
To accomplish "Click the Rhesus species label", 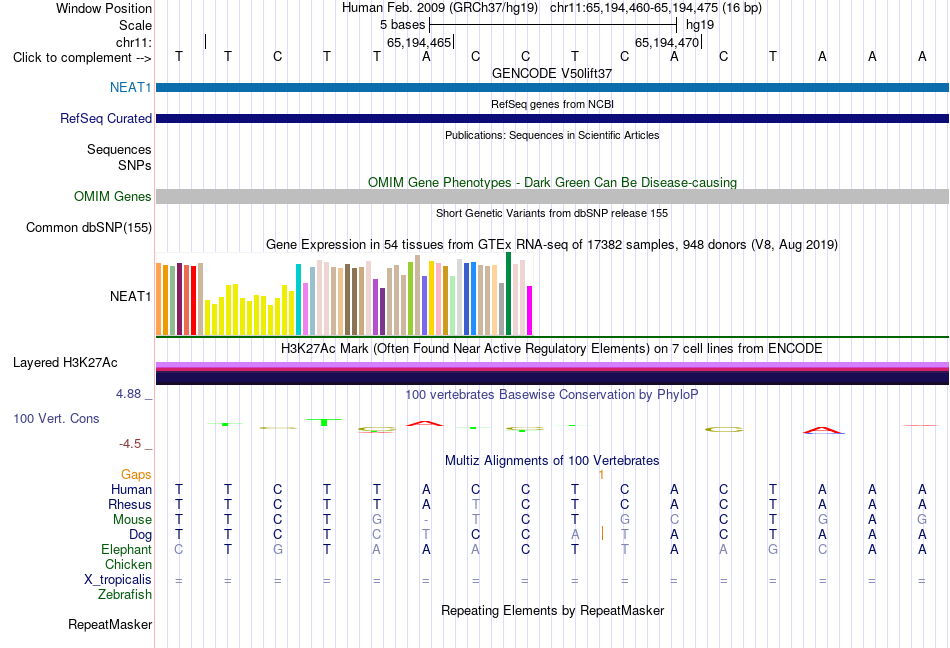I will coord(130,504).
